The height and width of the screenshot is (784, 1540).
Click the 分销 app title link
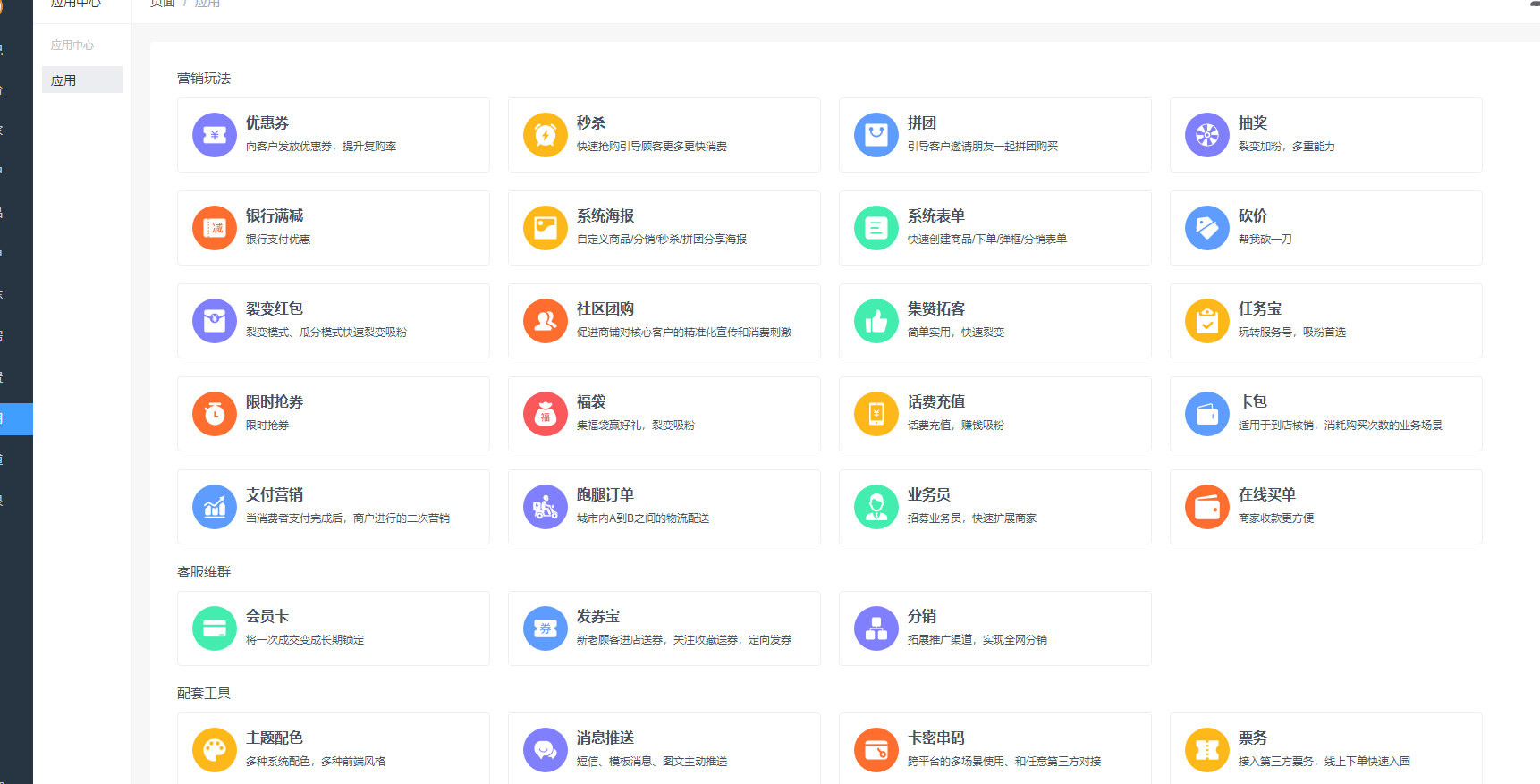922,616
